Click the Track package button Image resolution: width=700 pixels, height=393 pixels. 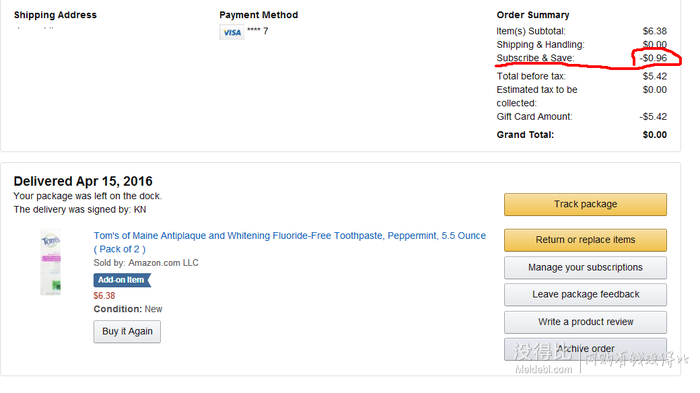[x=585, y=205]
